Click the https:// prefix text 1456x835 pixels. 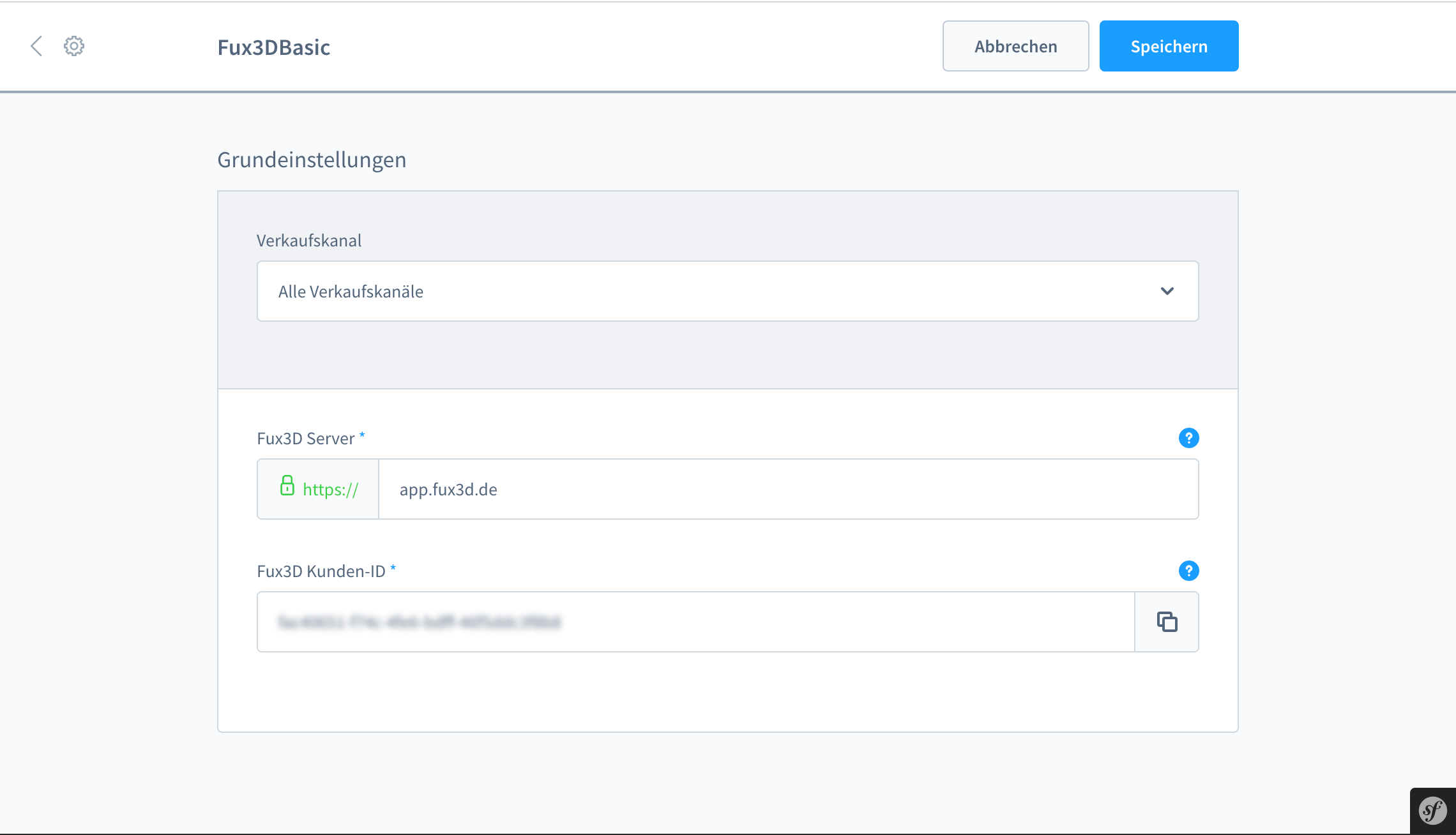(x=331, y=490)
